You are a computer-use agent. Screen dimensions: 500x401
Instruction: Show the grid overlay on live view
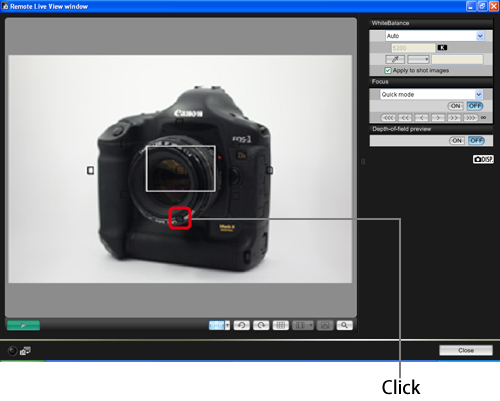pyautogui.click(x=281, y=325)
